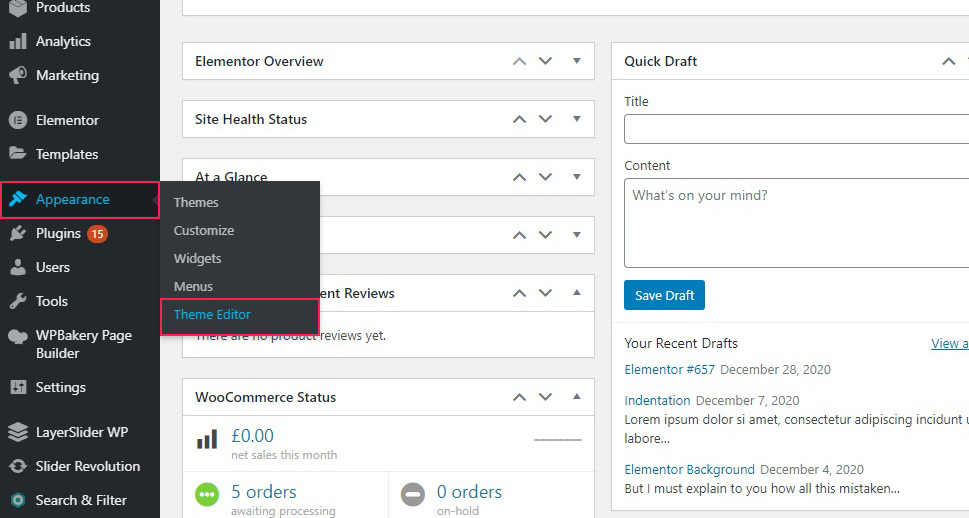Image resolution: width=969 pixels, height=518 pixels.
Task: Open the LayerSlider WP menu item
Action: click(80, 432)
